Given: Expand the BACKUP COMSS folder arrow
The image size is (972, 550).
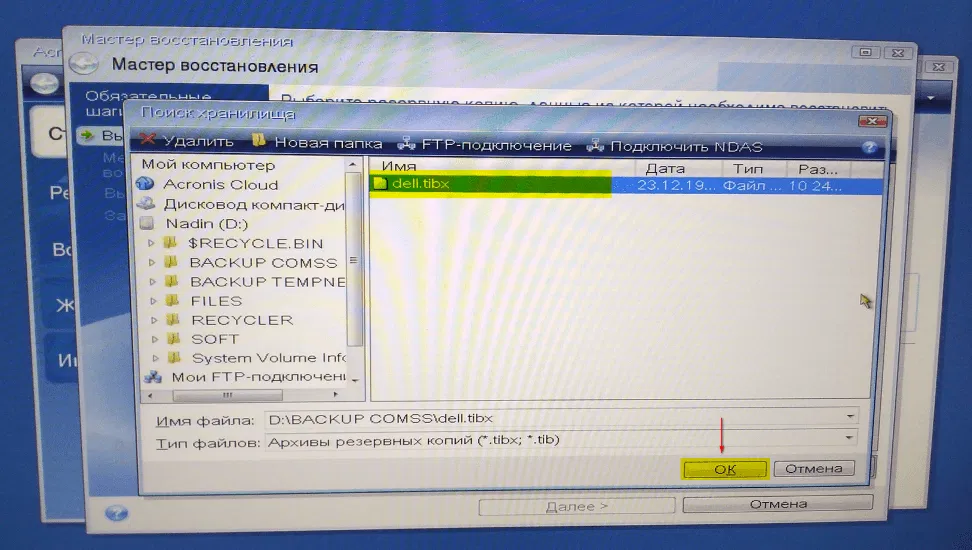Looking at the screenshot, I should [152, 262].
